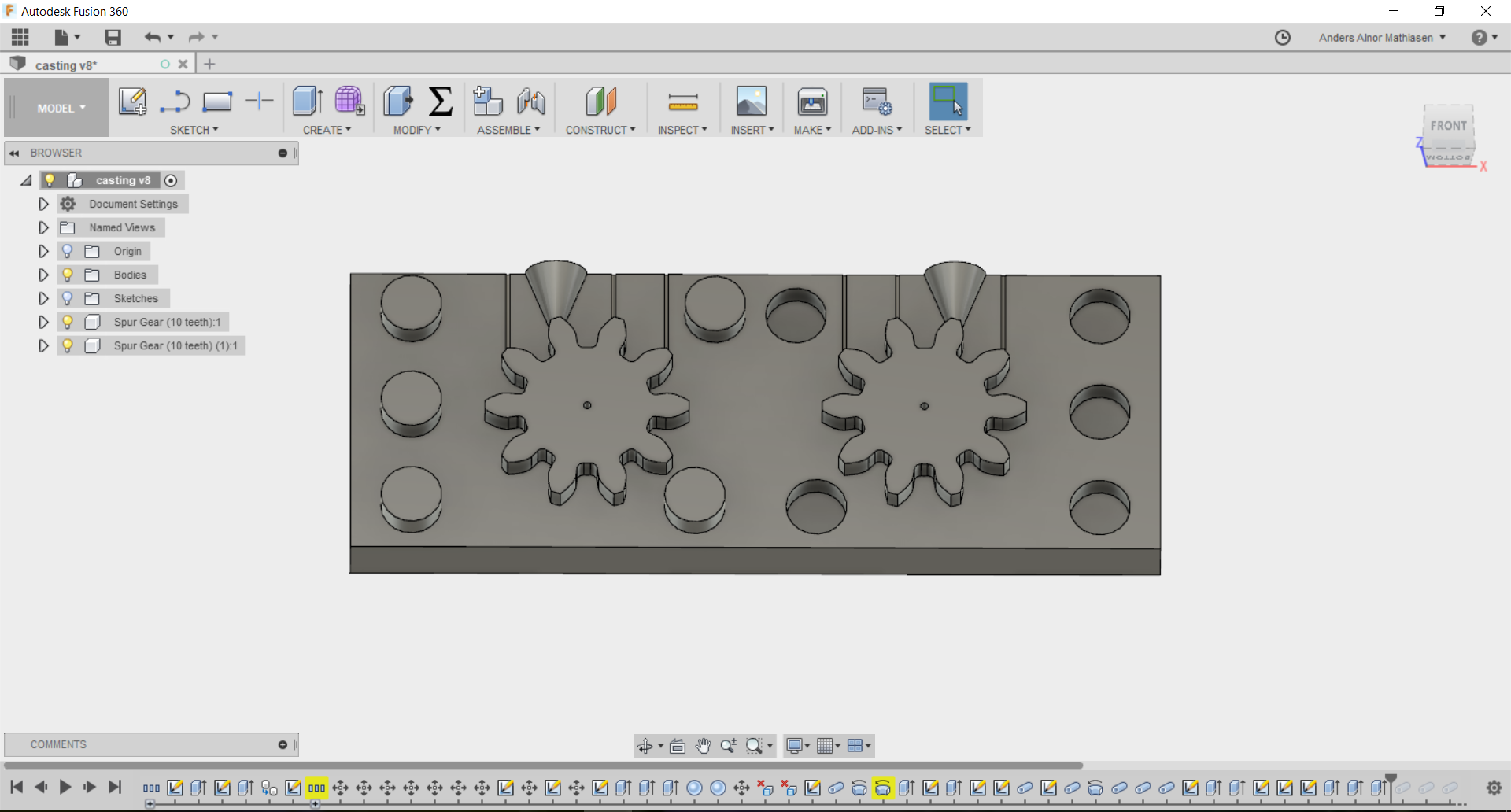Click the Insert Decal image icon
This screenshot has width=1511, height=812.
tap(752, 101)
